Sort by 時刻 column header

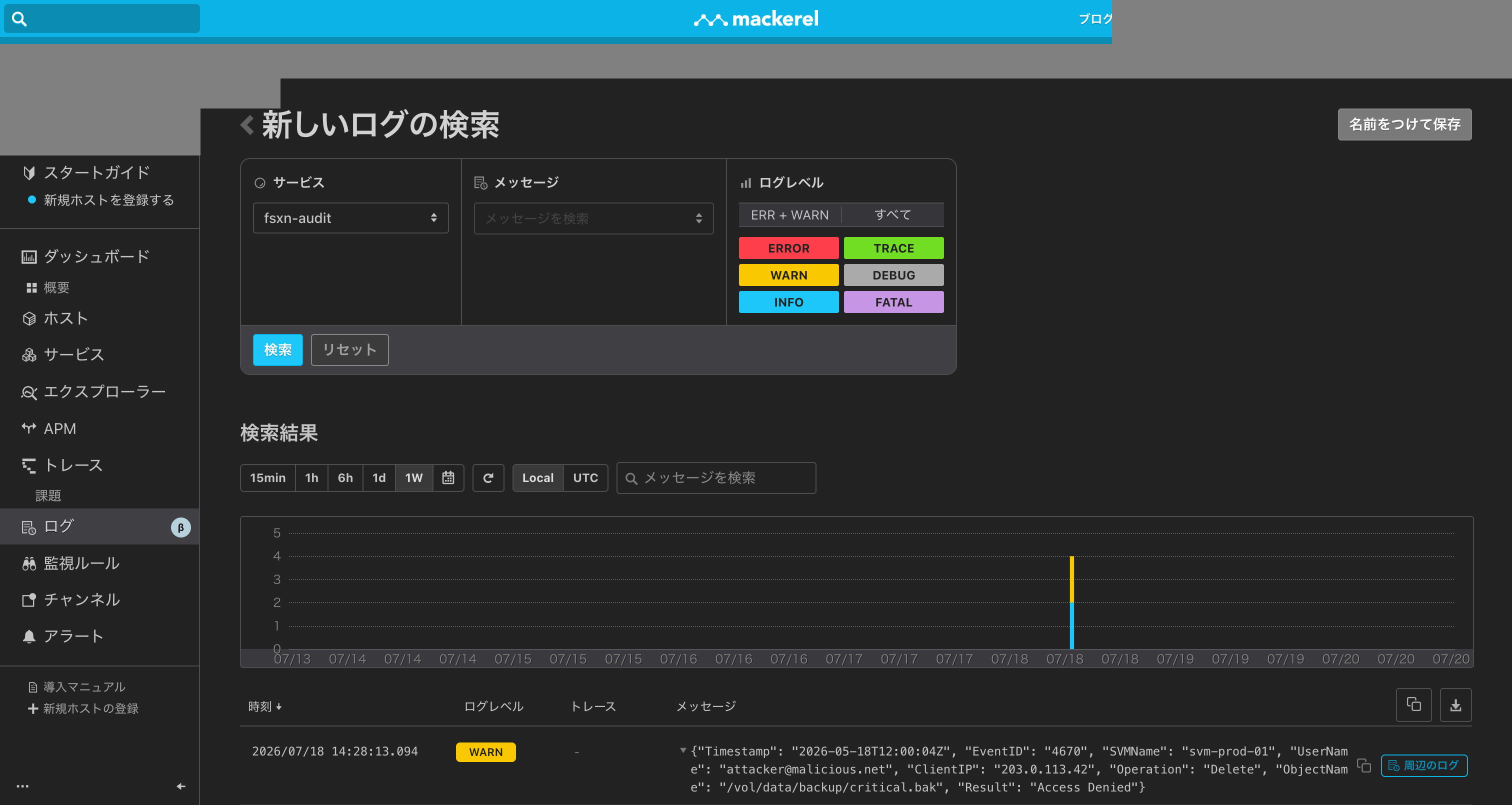[x=265, y=706]
